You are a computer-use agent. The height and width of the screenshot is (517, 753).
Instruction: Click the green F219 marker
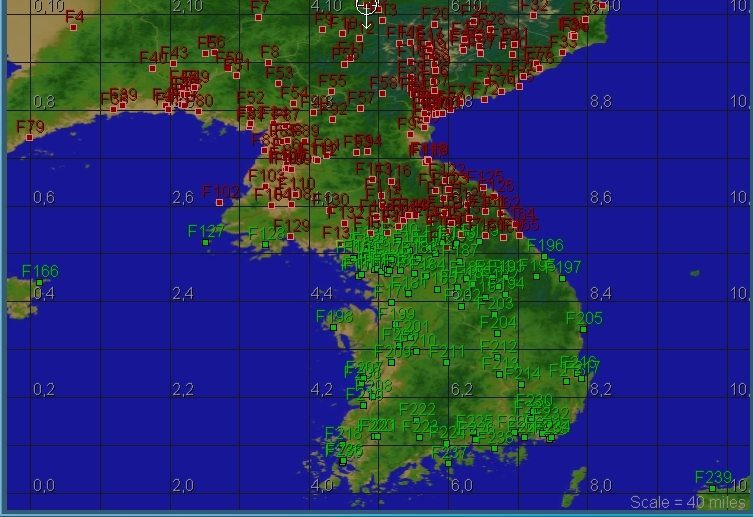(x=364, y=405)
